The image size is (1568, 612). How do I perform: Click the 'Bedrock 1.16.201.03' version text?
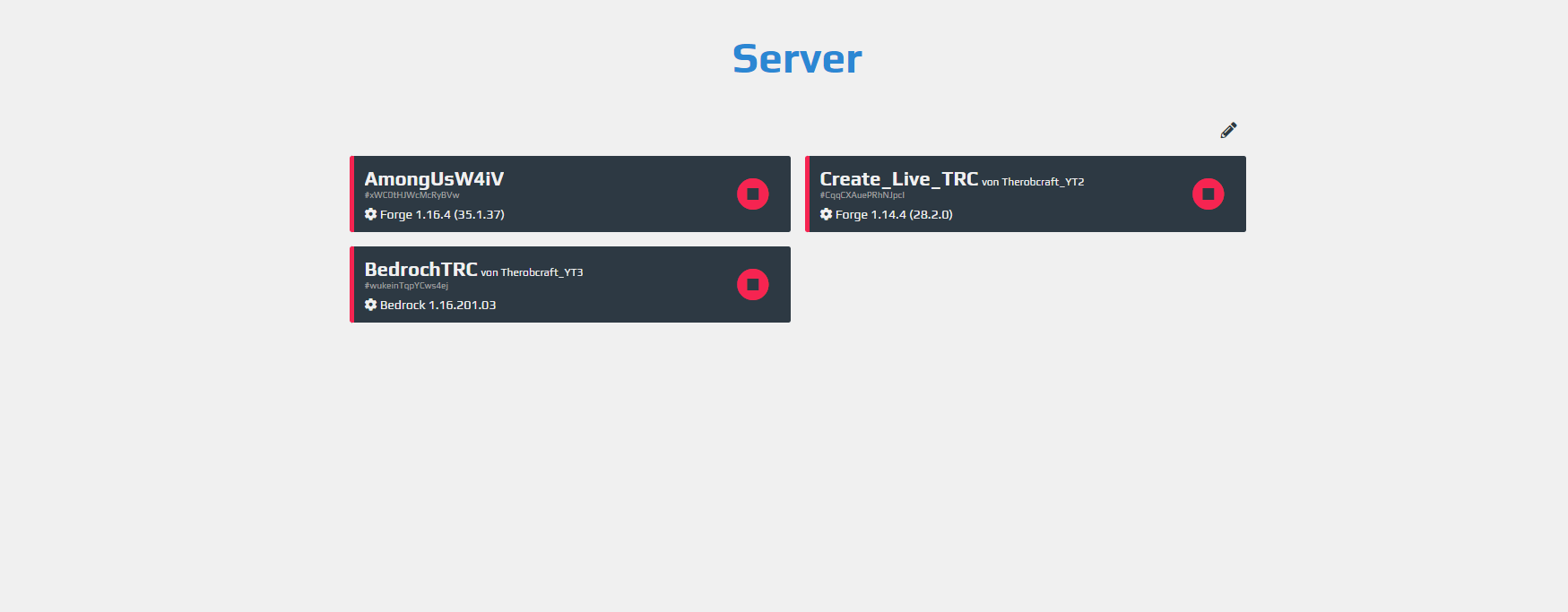(x=437, y=306)
